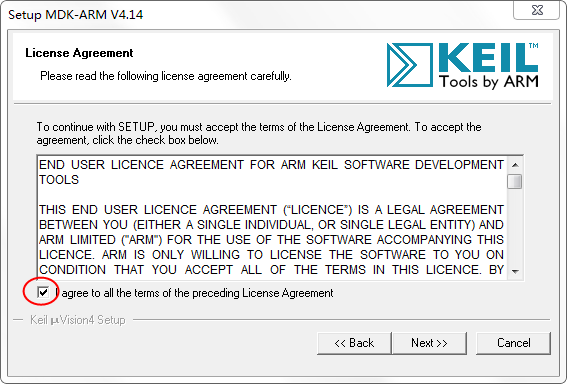Go back using the '<< Back' button
Screen dimensions: 567x384
tap(354, 343)
